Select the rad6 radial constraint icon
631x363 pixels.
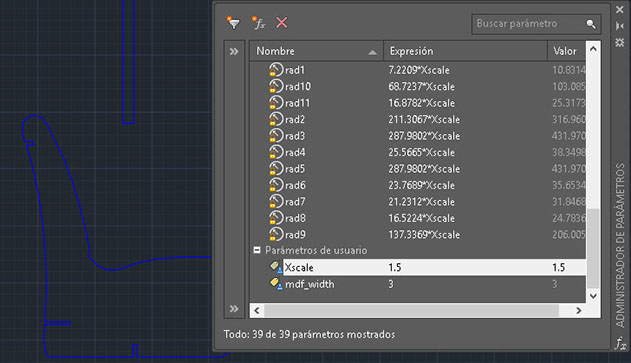pos(276,185)
